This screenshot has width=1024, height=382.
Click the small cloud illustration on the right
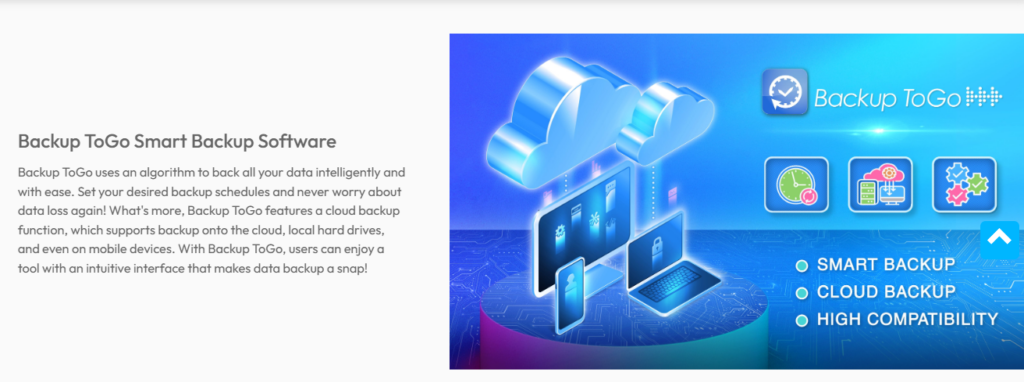pyautogui.click(x=666, y=124)
